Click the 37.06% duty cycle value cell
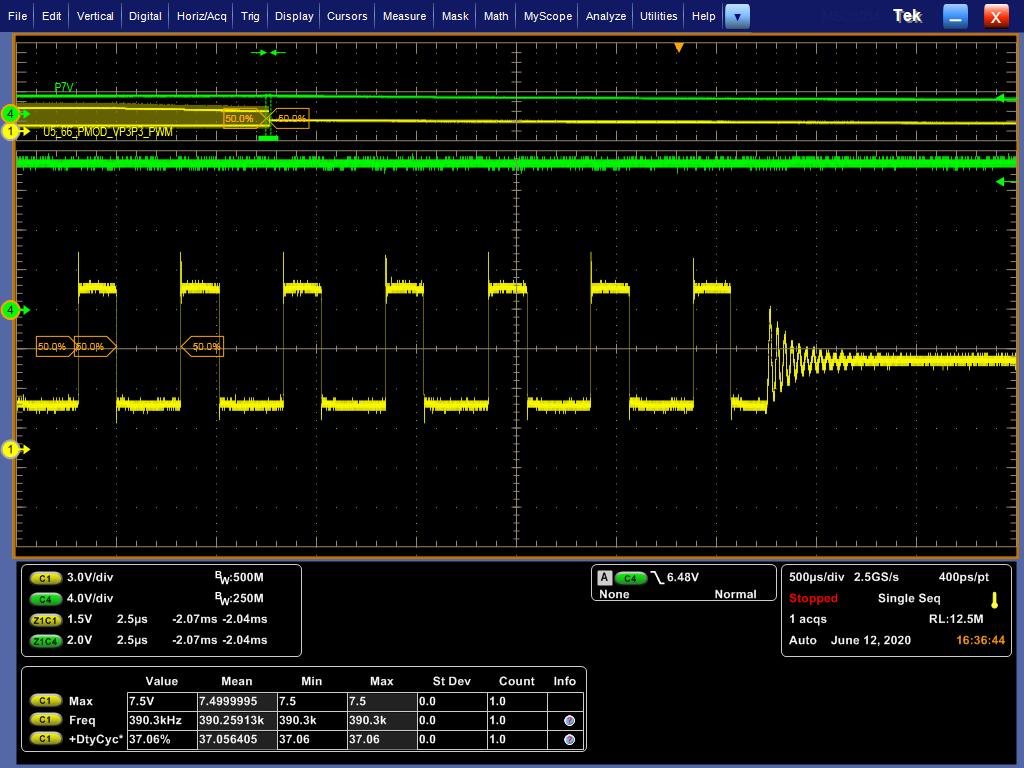Screen dimensions: 1024x768 click(x=162, y=739)
